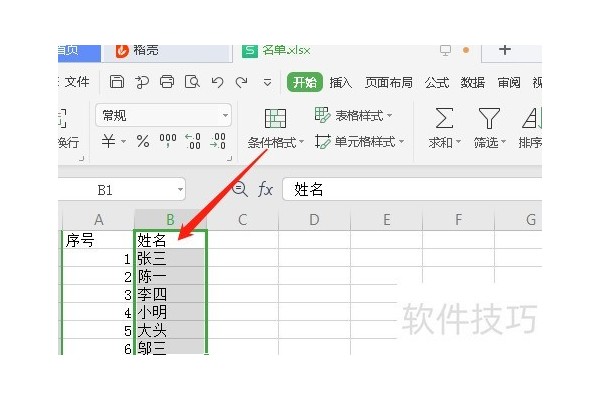Expand quick access toolbar dropdown arrow

click(267, 82)
